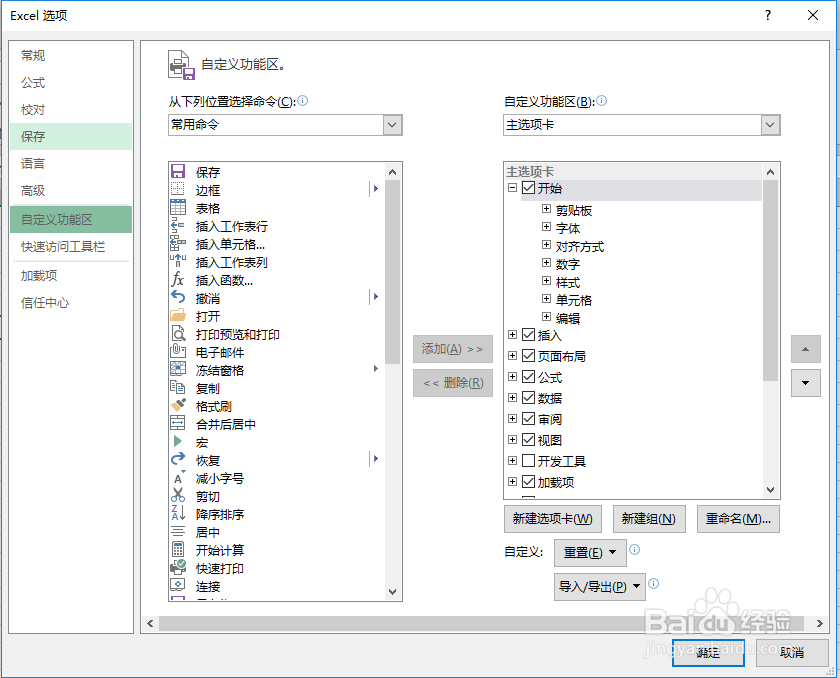The width and height of the screenshot is (840, 678).
Task: Select the 宏 macro play icon
Action: click(178, 442)
